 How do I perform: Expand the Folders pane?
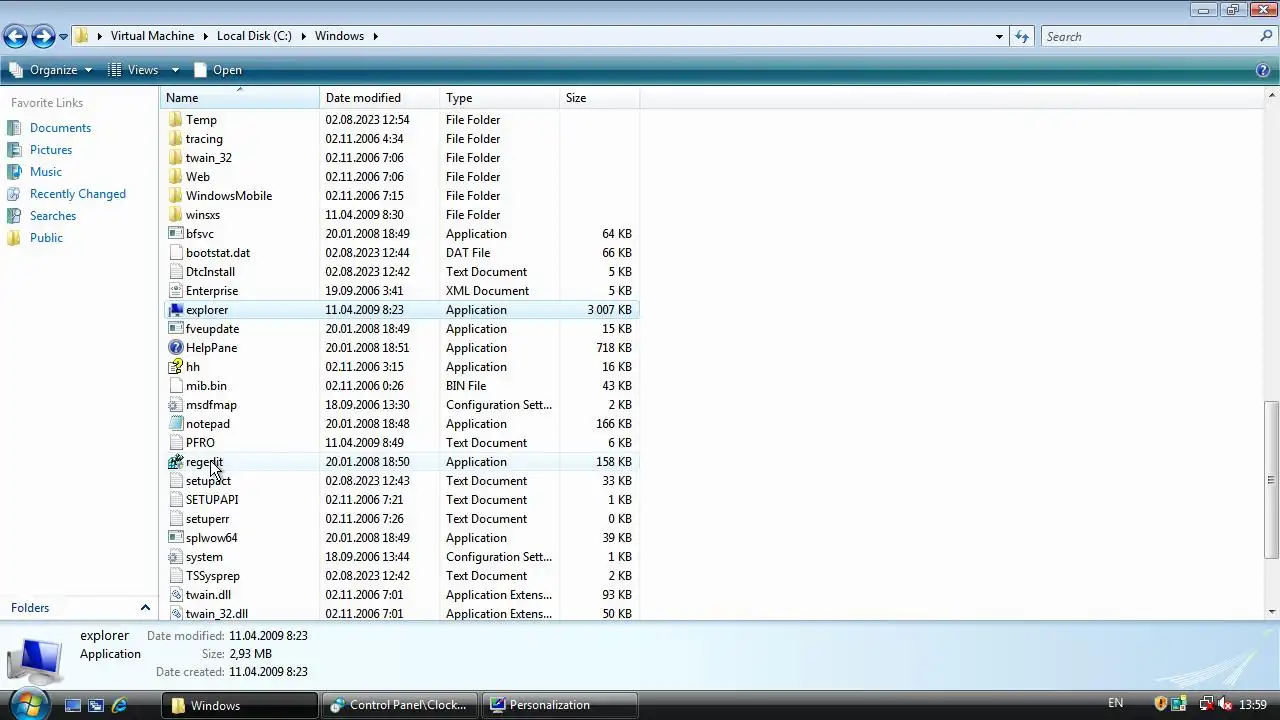tap(145, 608)
